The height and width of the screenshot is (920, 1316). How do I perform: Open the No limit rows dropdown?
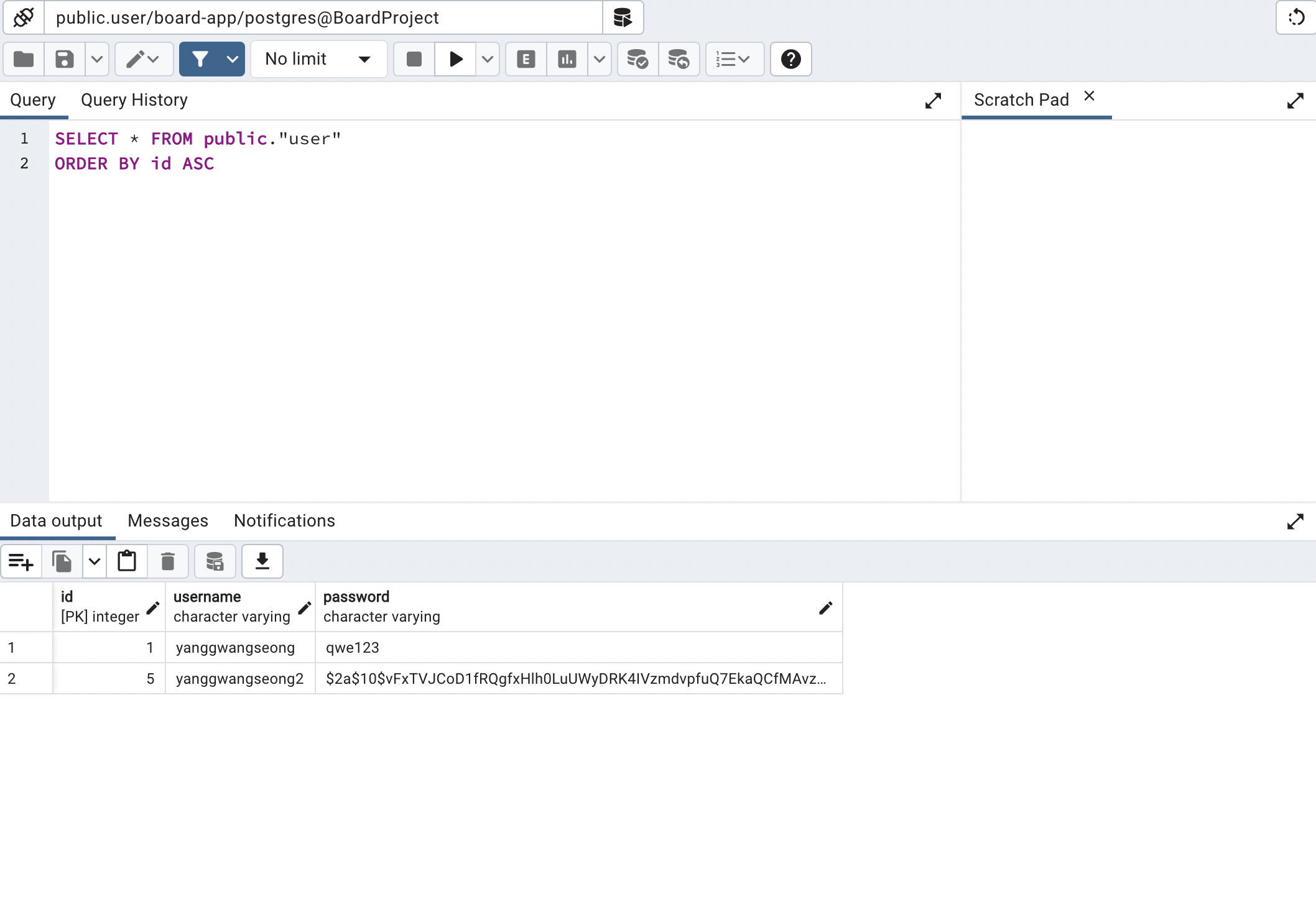point(318,59)
